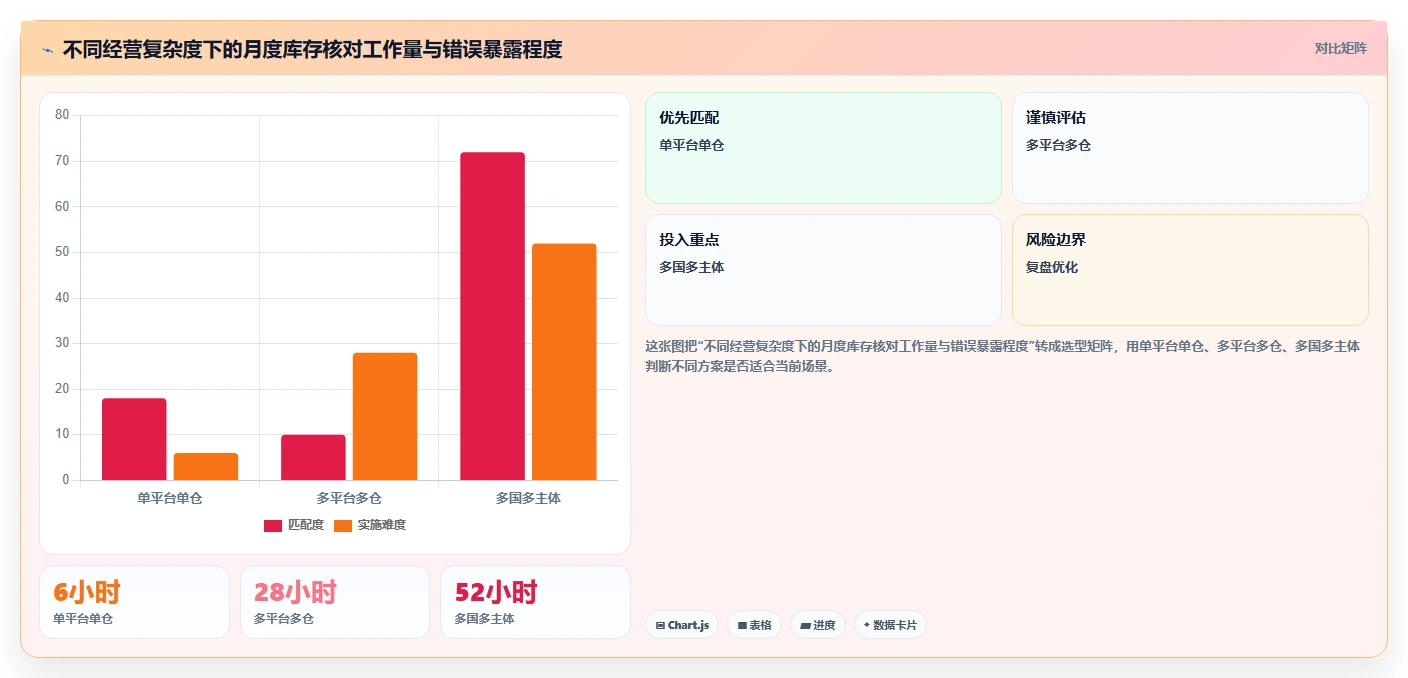Click the icon inside the Chart.js chip
The height and width of the screenshot is (678, 1408).
click(x=660, y=625)
